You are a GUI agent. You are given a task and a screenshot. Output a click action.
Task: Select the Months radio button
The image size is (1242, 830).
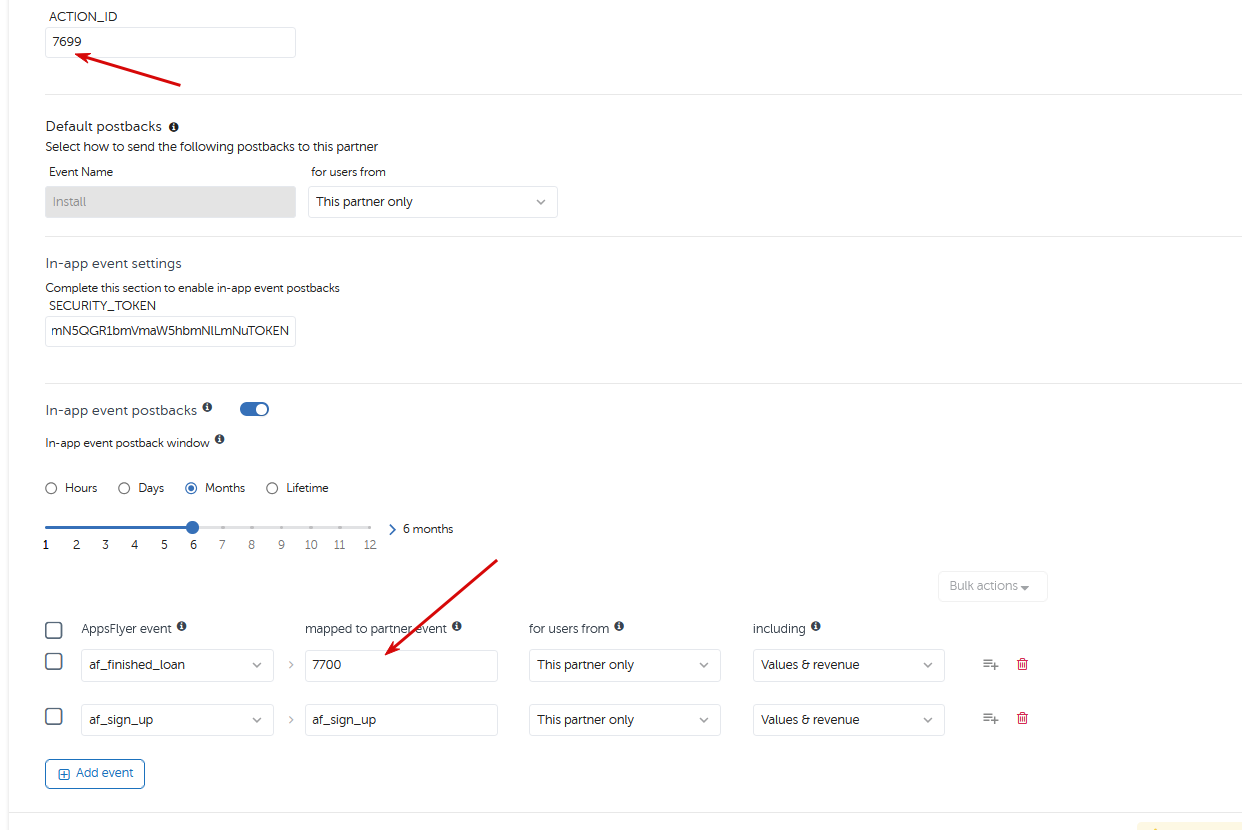[x=191, y=488]
